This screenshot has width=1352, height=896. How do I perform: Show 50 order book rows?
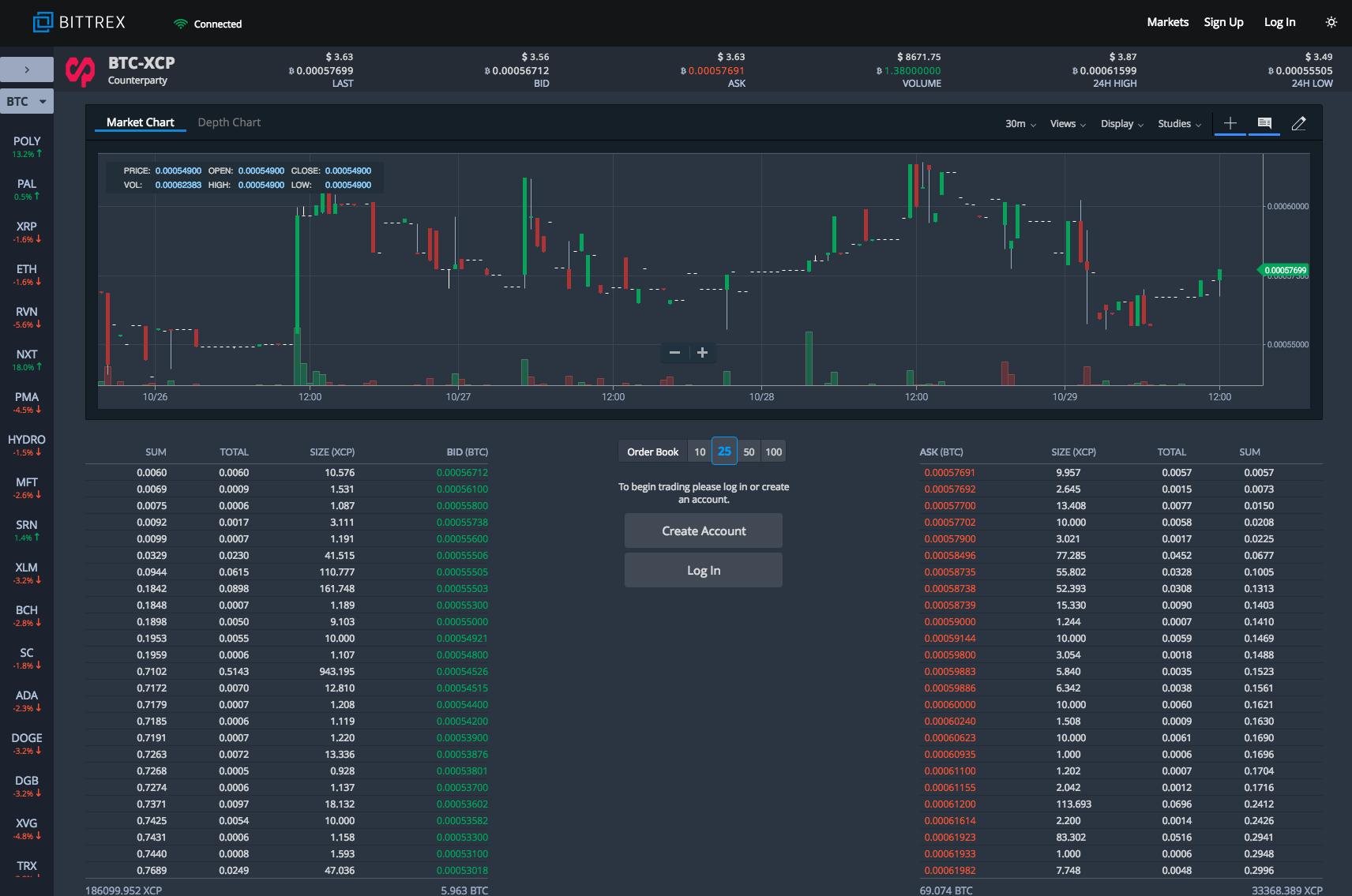(x=749, y=452)
